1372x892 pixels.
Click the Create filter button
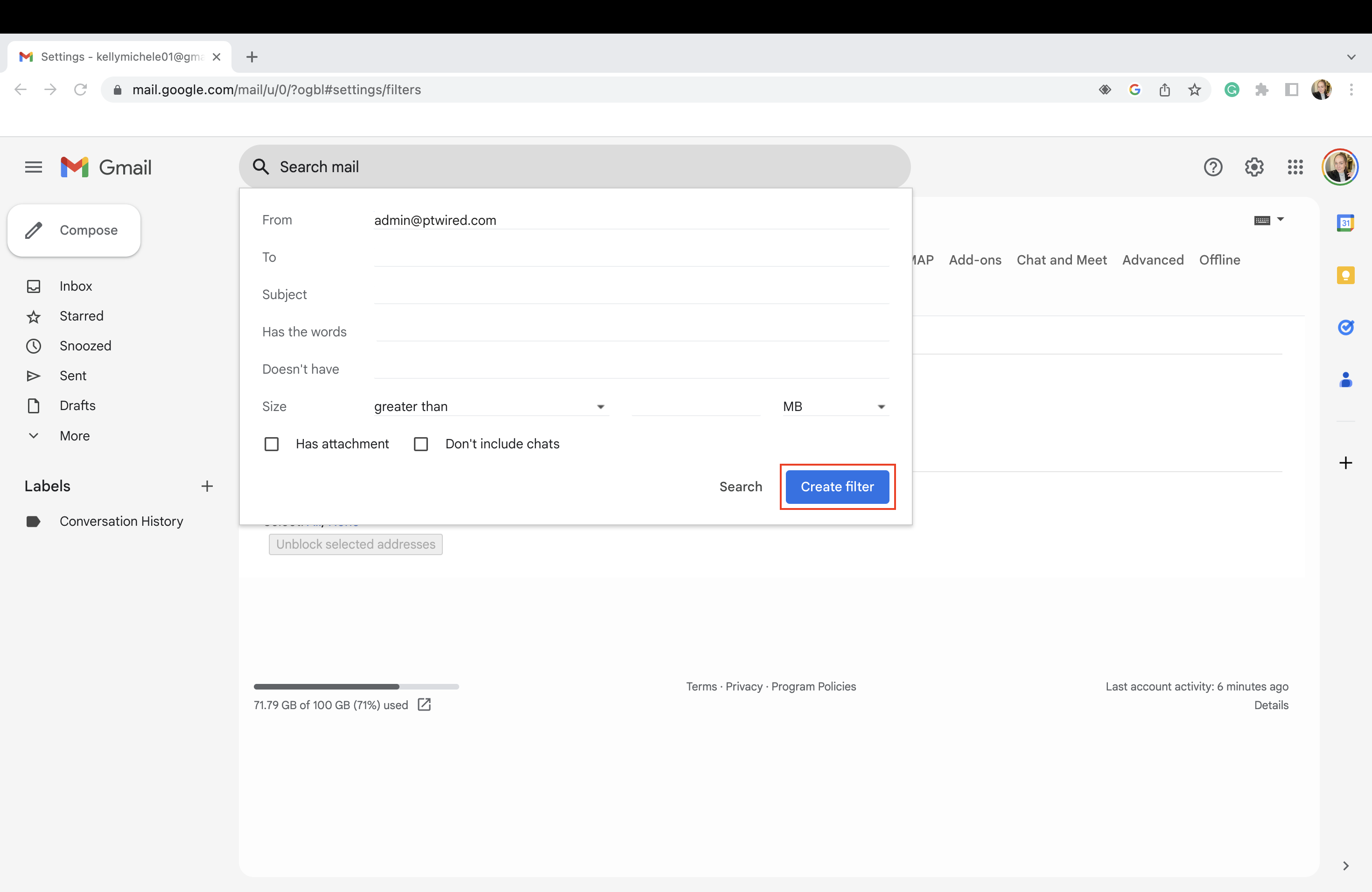click(837, 486)
